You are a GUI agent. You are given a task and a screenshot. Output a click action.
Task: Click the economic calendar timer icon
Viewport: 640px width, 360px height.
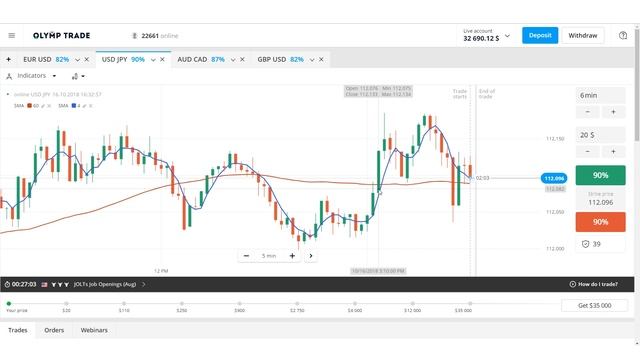7,284
